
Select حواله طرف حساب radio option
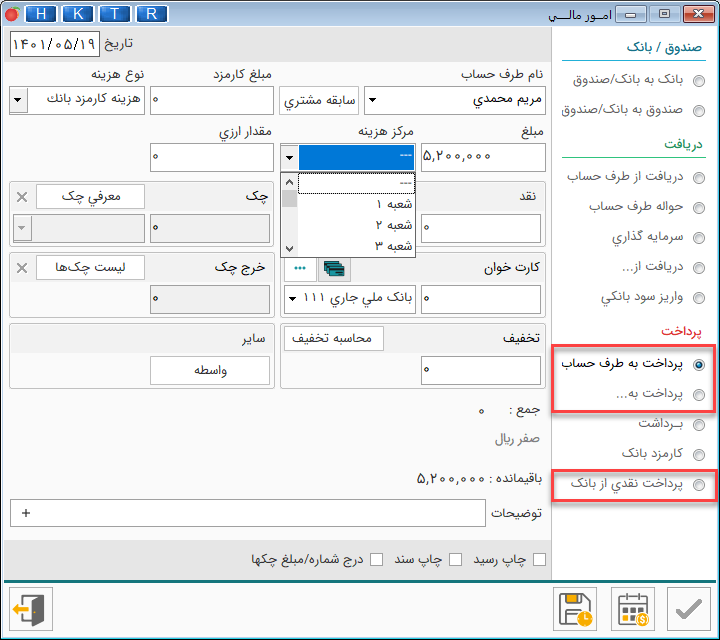(699, 208)
